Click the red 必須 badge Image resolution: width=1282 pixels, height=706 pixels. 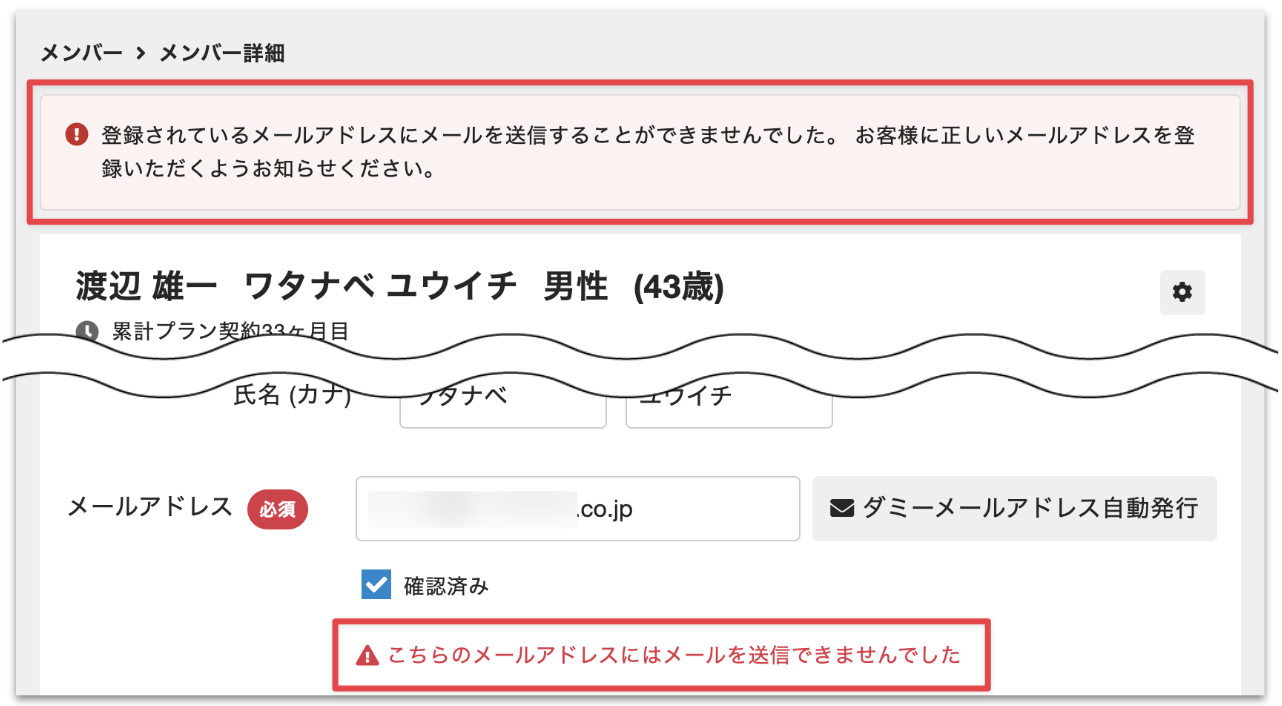(277, 509)
